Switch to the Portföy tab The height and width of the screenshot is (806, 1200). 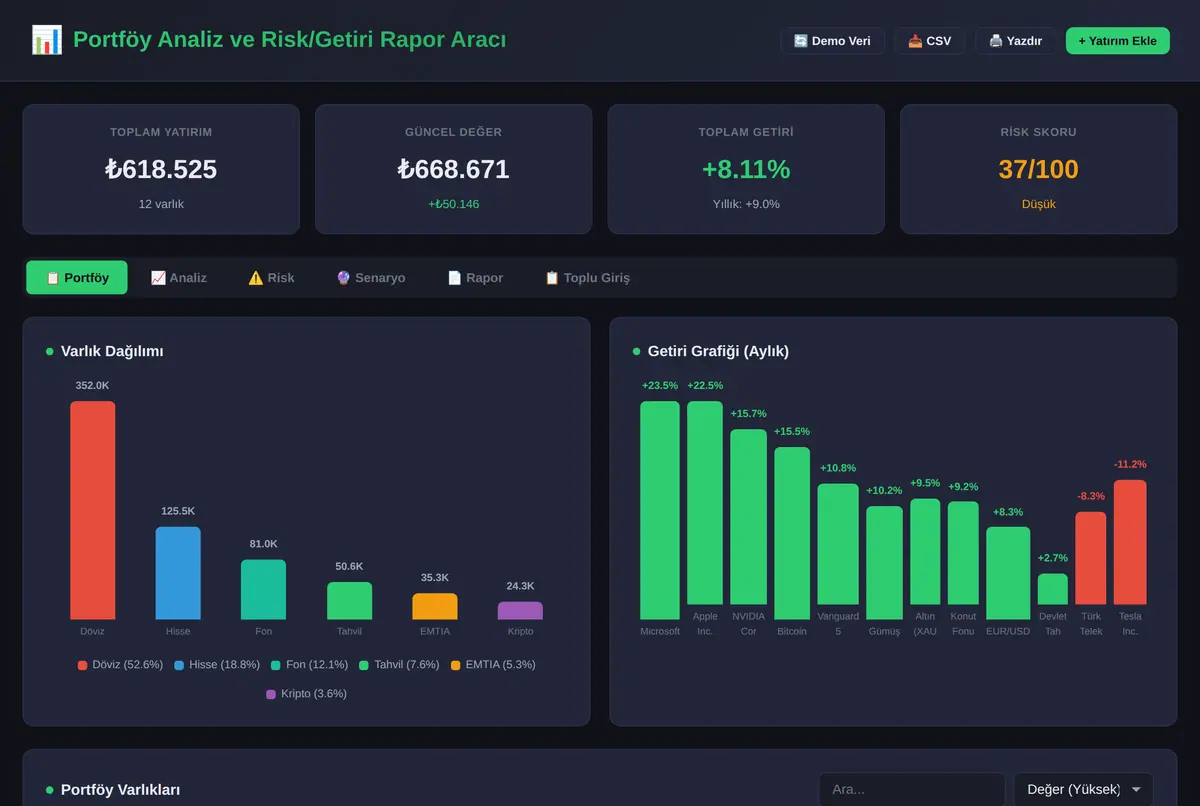[x=77, y=278]
